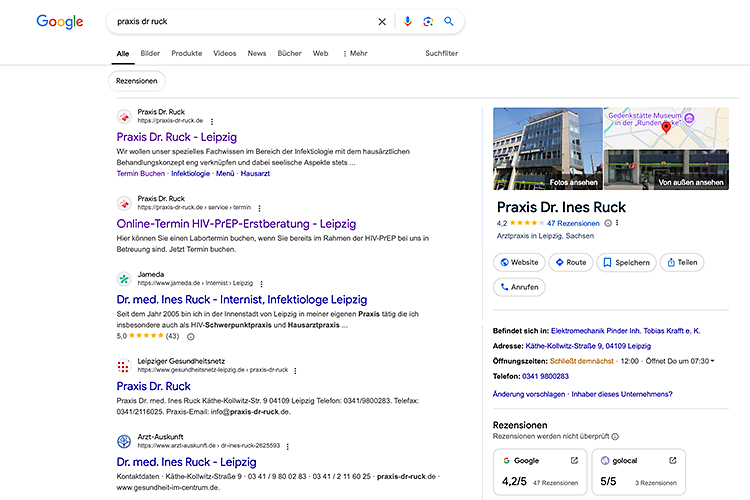This screenshot has width=750, height=500.
Task: Open the Suchfilter options
Action: pyautogui.click(x=441, y=53)
